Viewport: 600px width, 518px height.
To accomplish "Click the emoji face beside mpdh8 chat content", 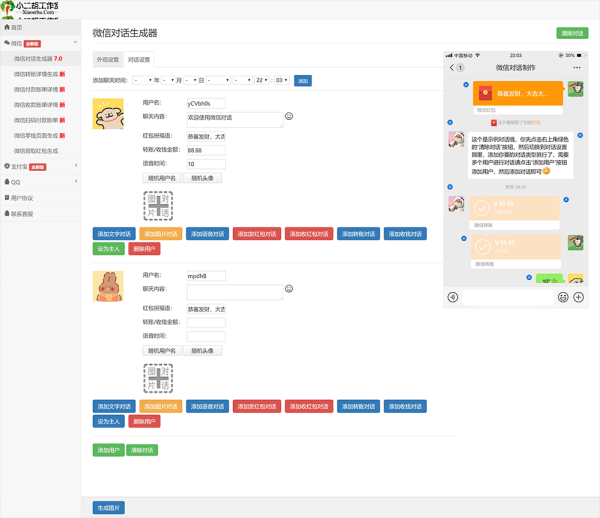I will tap(289, 288).
